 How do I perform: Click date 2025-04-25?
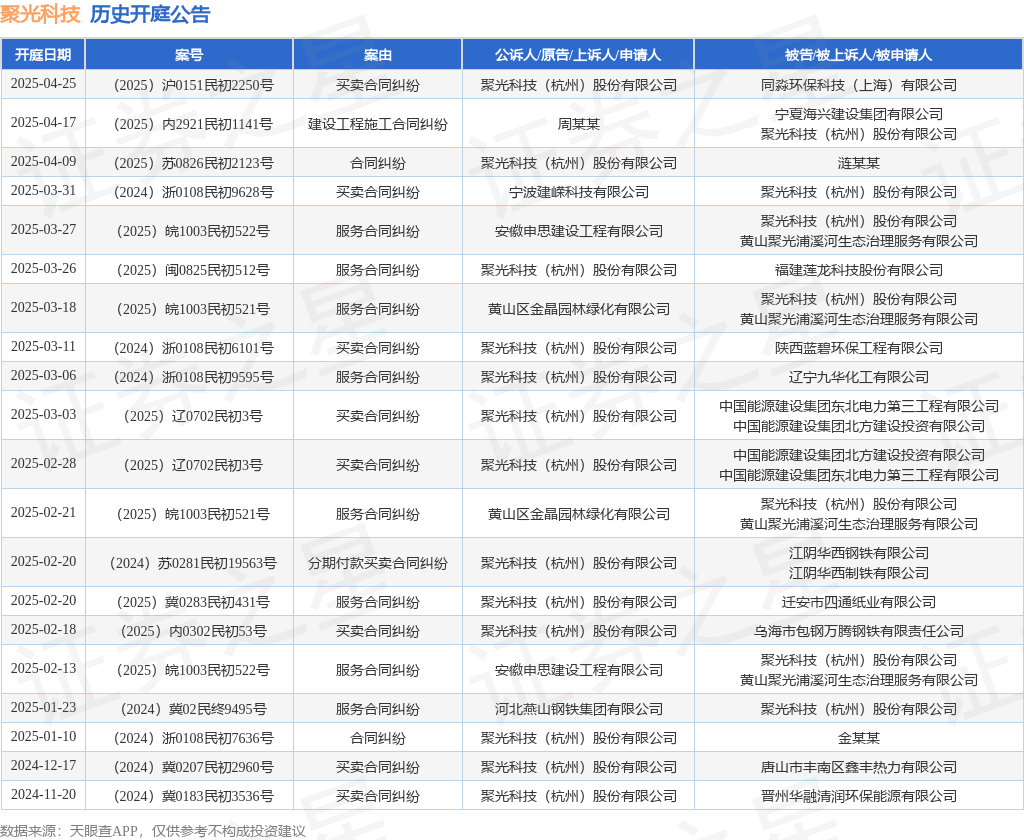[x=43, y=84]
